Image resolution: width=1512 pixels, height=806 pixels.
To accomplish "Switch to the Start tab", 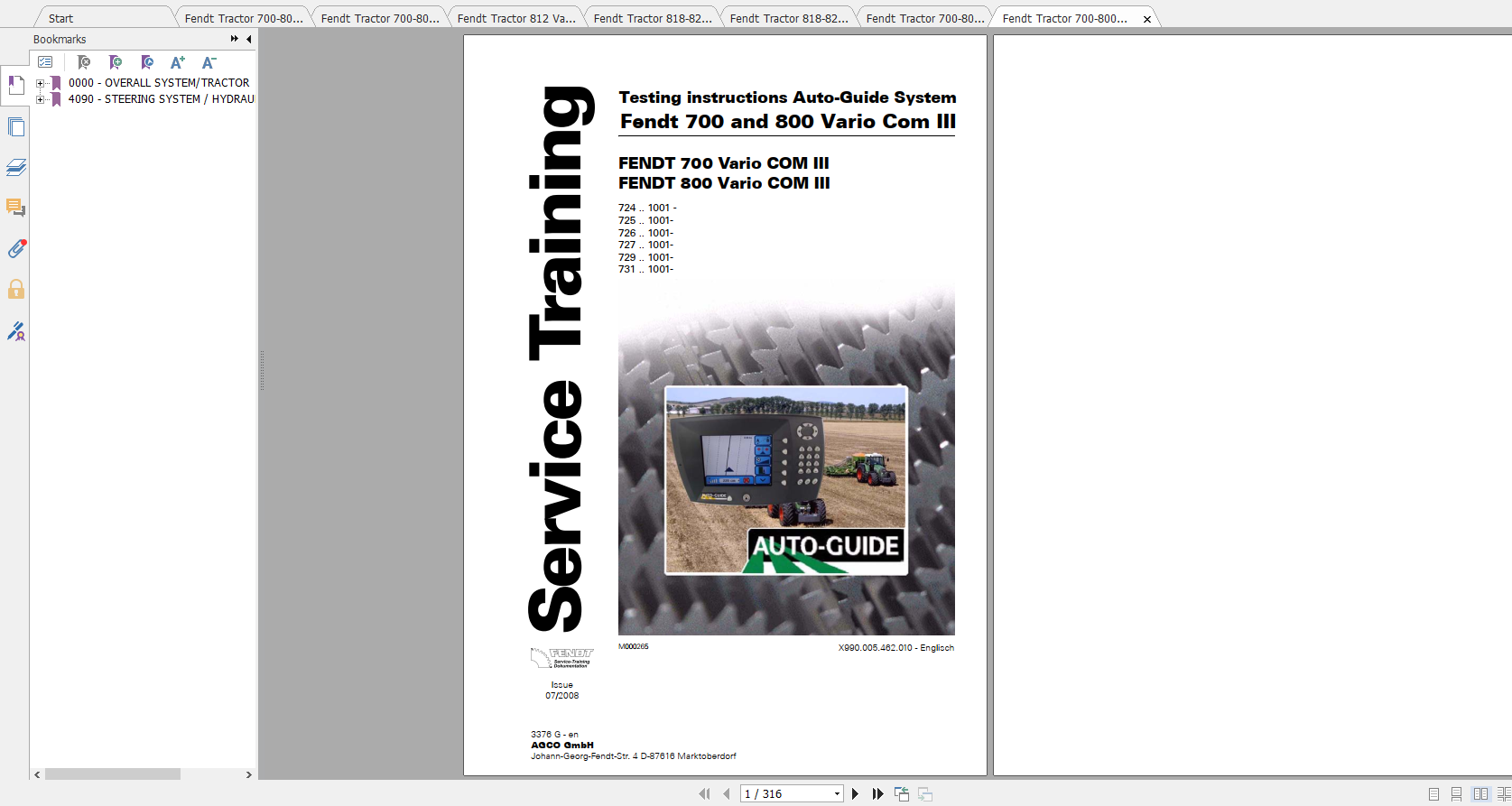I will pos(60,18).
